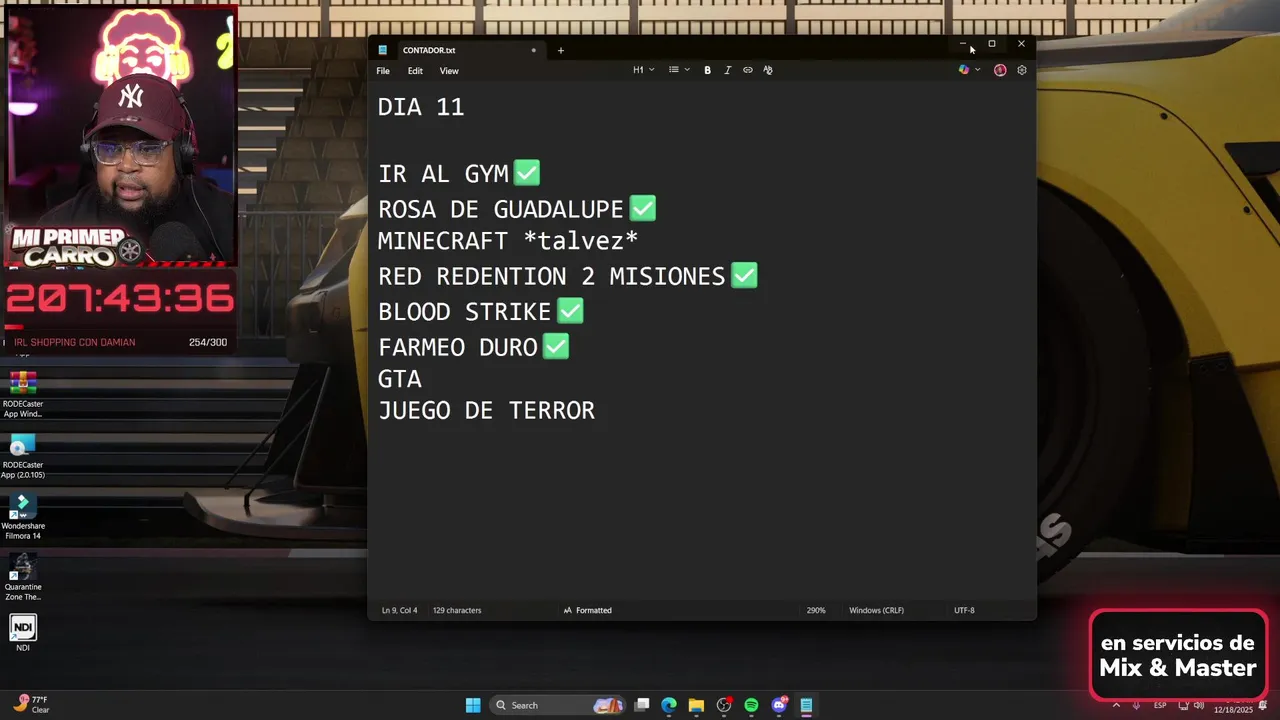The height and width of the screenshot is (720, 1280).
Task: Click the microphone icon in system tray
Action: tap(1137, 705)
